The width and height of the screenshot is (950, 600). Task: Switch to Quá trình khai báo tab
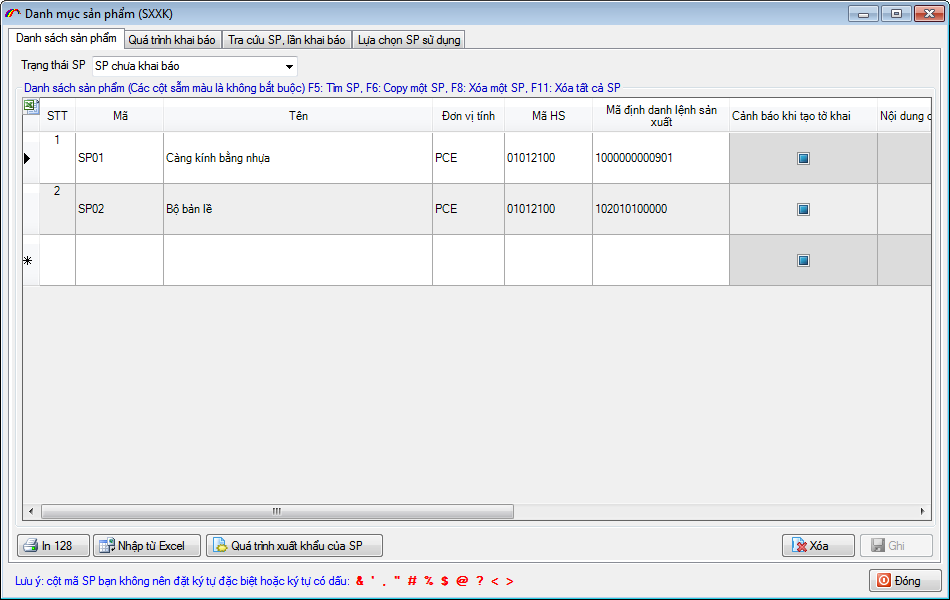tap(172, 40)
